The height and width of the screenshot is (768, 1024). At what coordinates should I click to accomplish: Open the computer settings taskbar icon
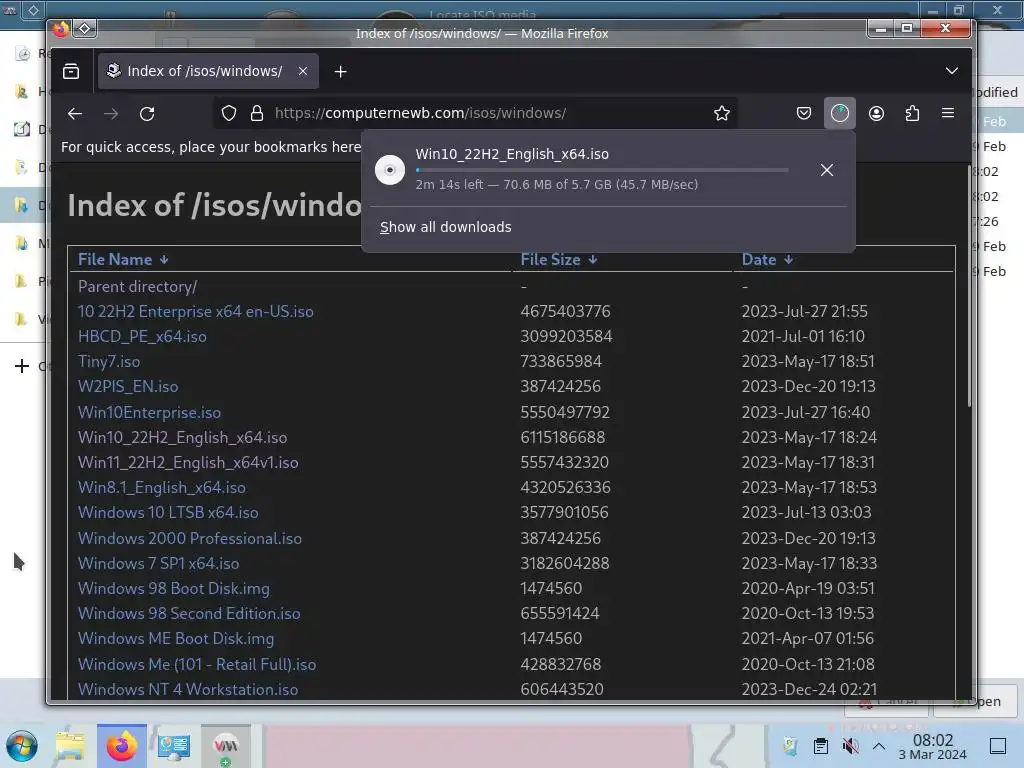(x=174, y=746)
